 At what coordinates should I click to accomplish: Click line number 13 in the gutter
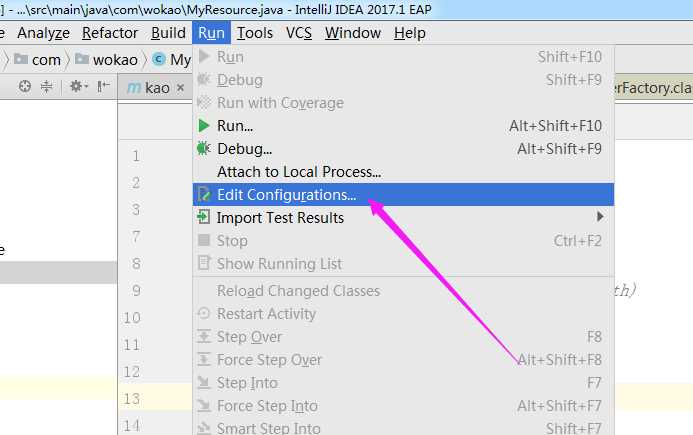(131, 399)
